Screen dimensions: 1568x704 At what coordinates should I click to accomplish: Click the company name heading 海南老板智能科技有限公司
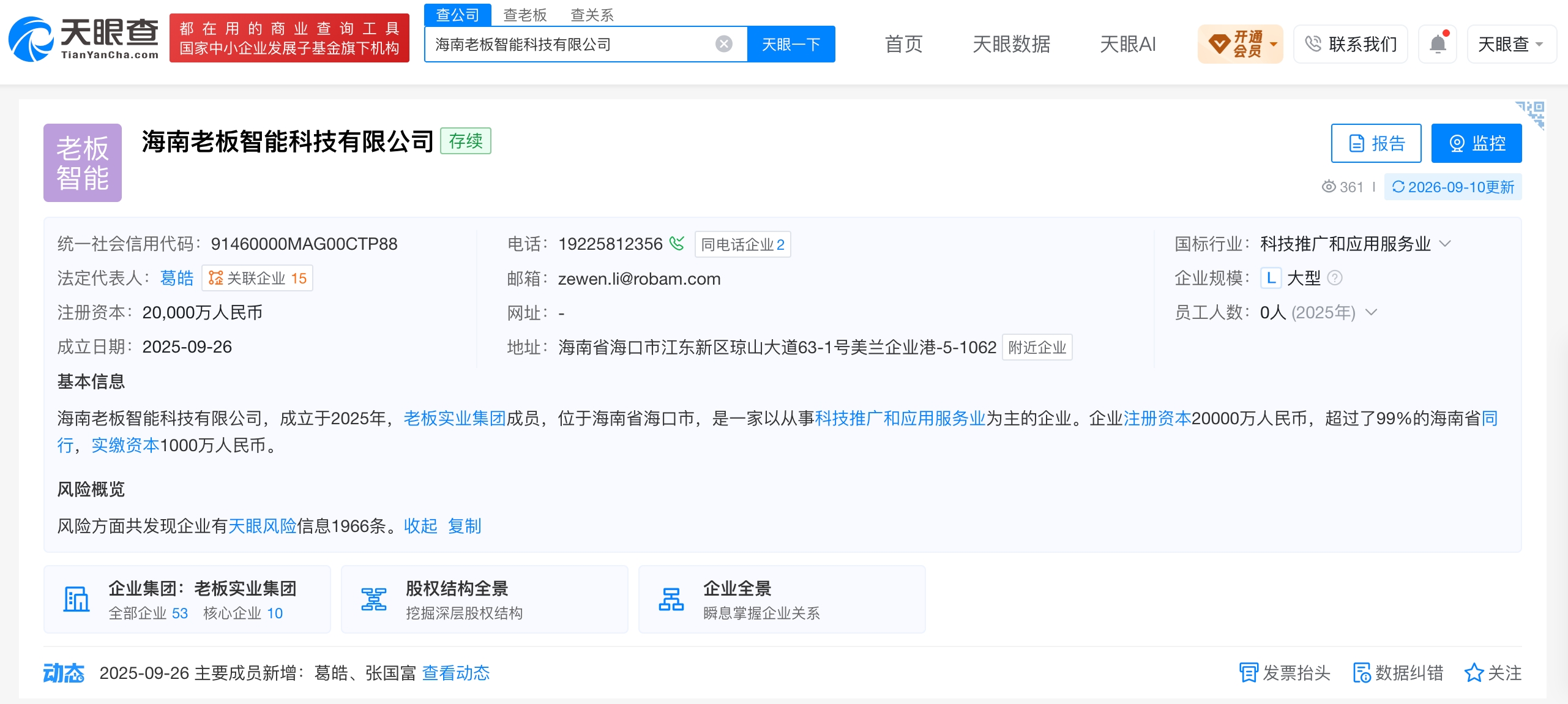click(288, 141)
